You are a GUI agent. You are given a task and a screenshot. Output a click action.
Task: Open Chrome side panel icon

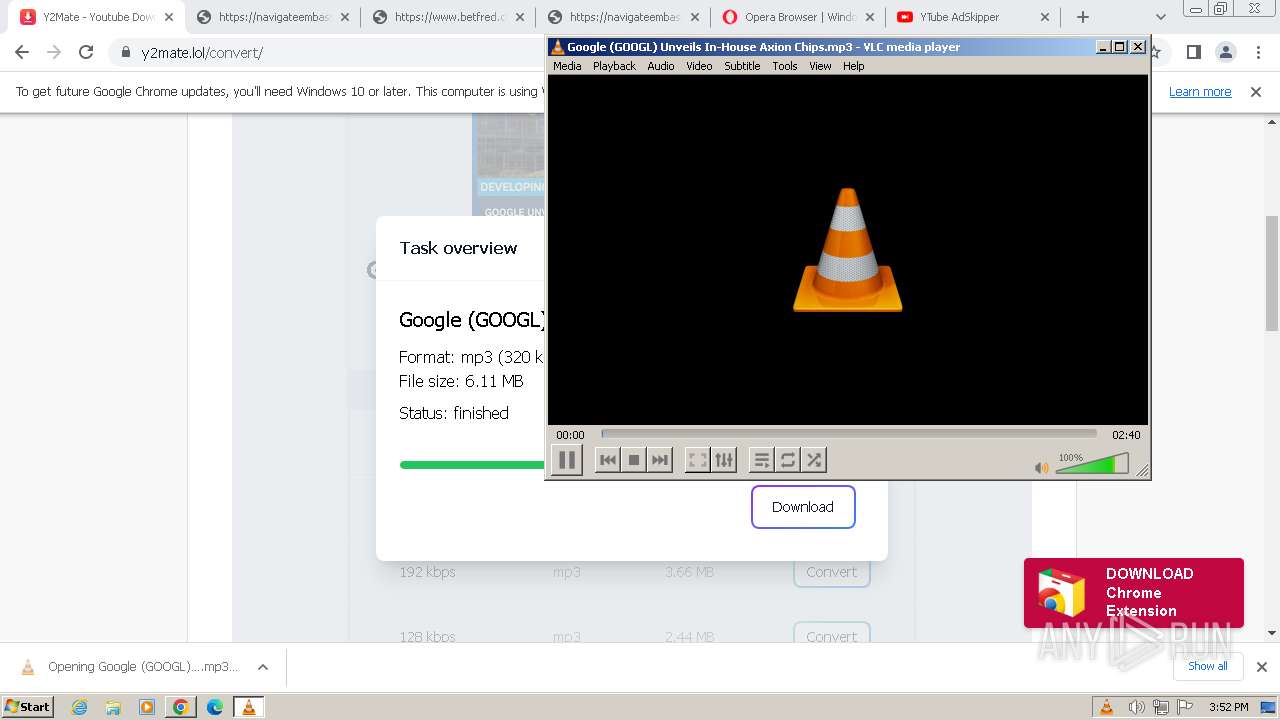(1194, 53)
